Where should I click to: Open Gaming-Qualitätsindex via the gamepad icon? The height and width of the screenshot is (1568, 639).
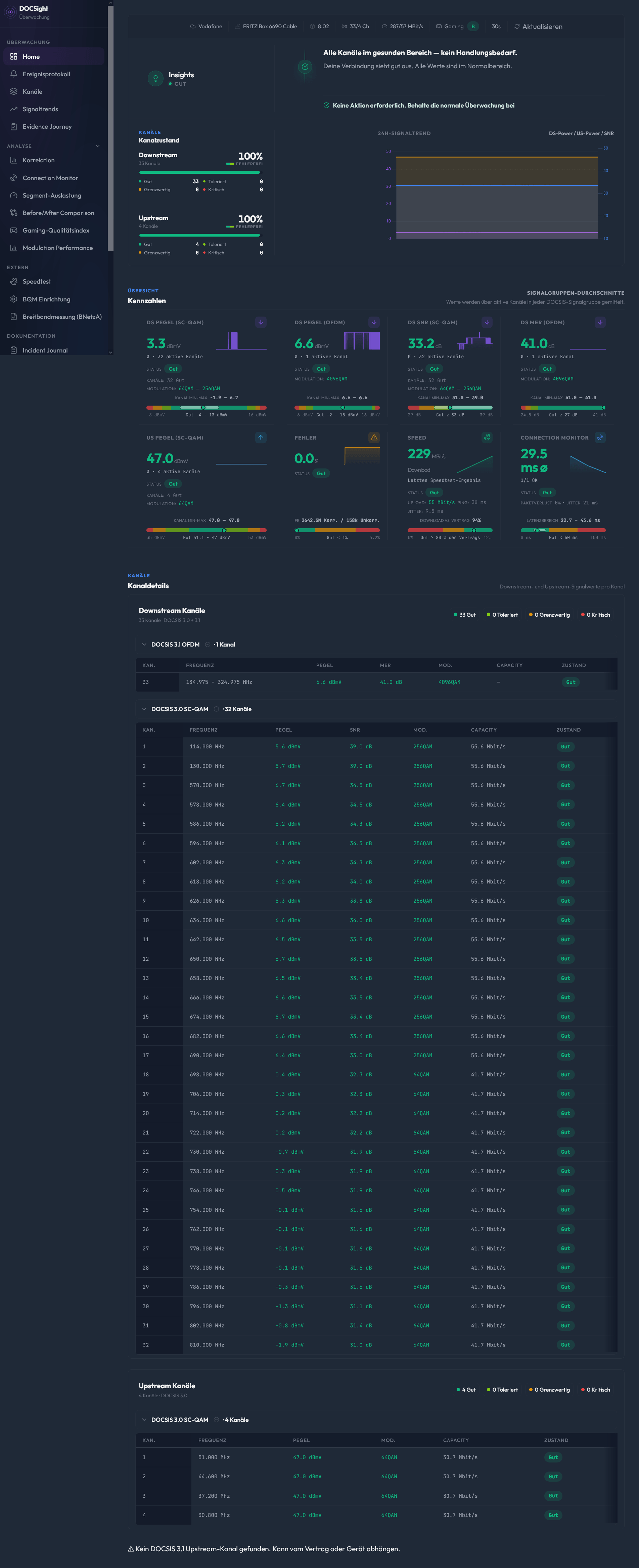13,230
